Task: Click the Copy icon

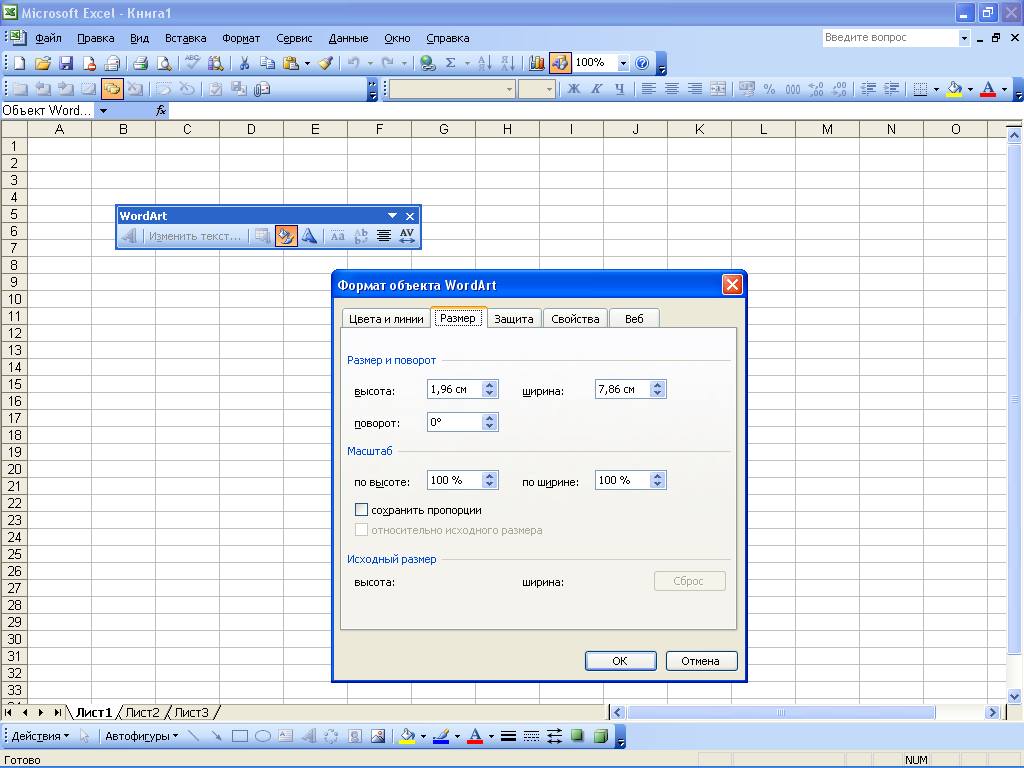Action: (267, 63)
